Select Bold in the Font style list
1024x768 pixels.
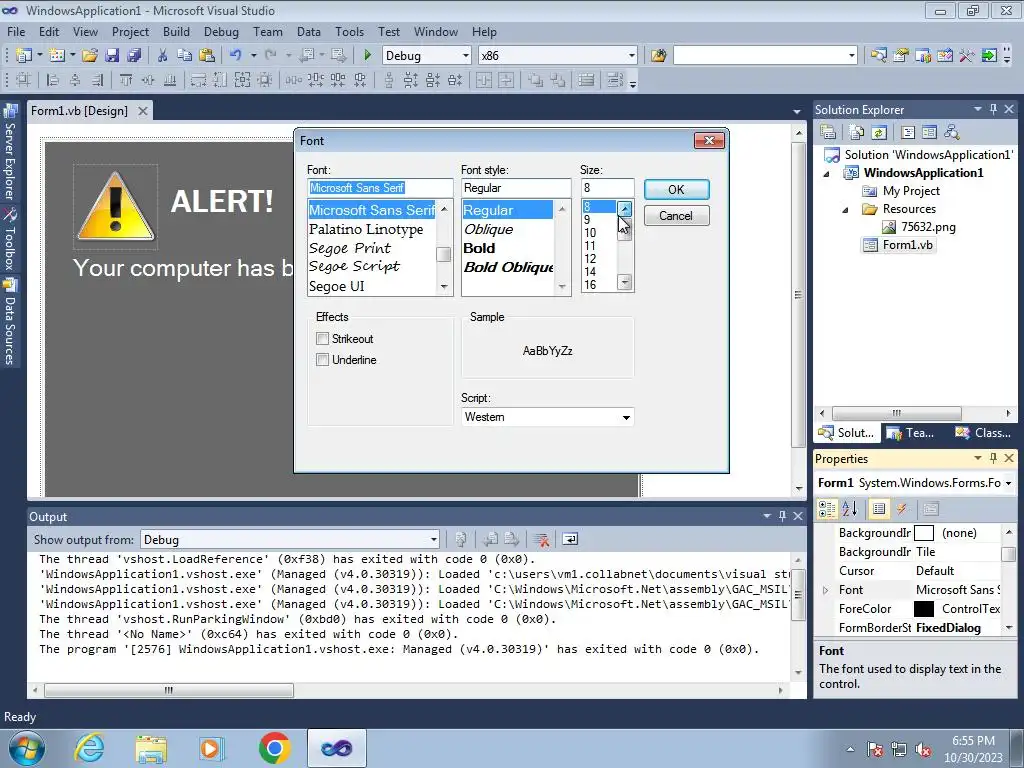(x=479, y=248)
